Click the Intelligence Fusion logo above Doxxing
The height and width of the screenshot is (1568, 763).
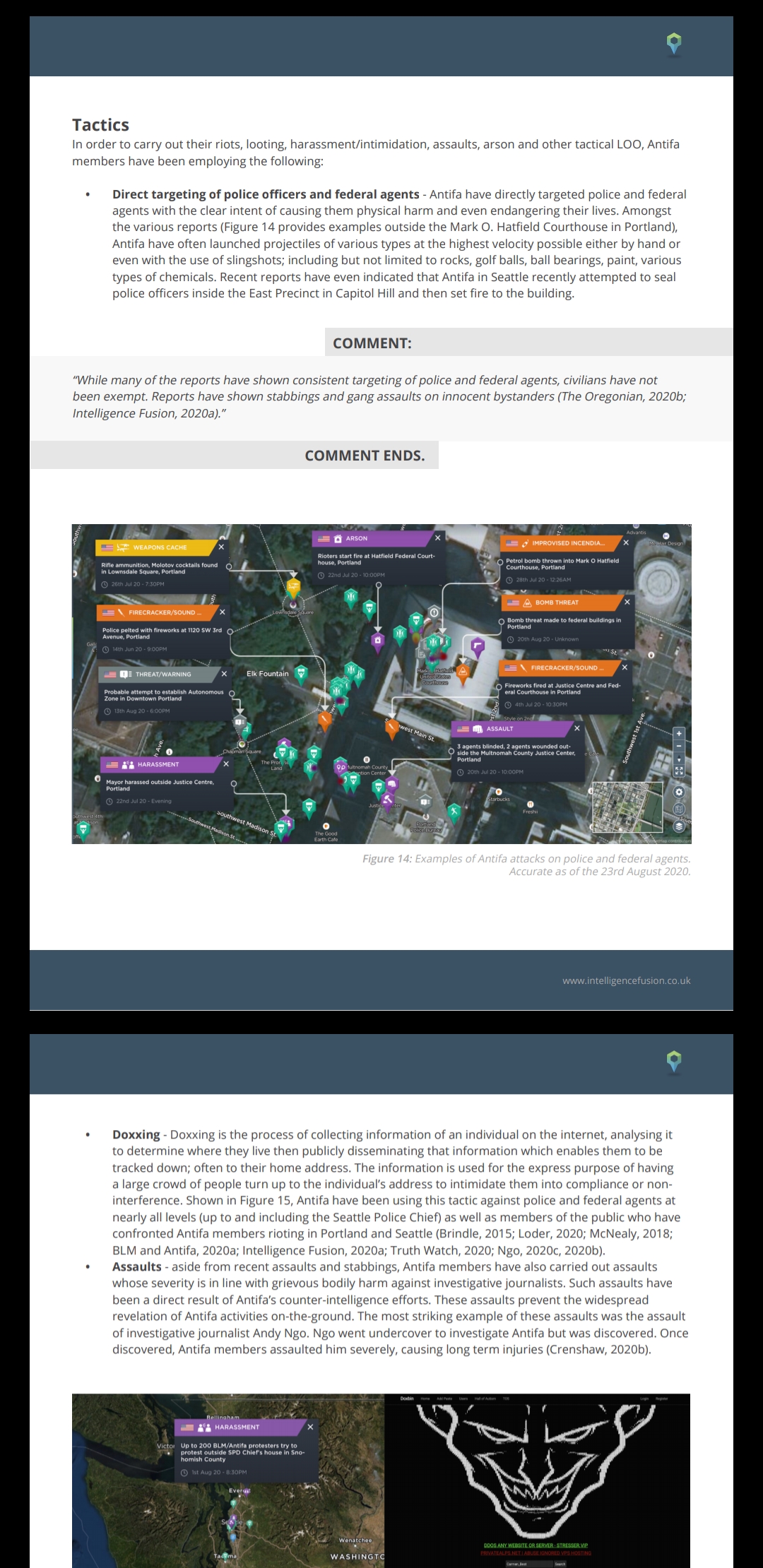[x=674, y=1061]
